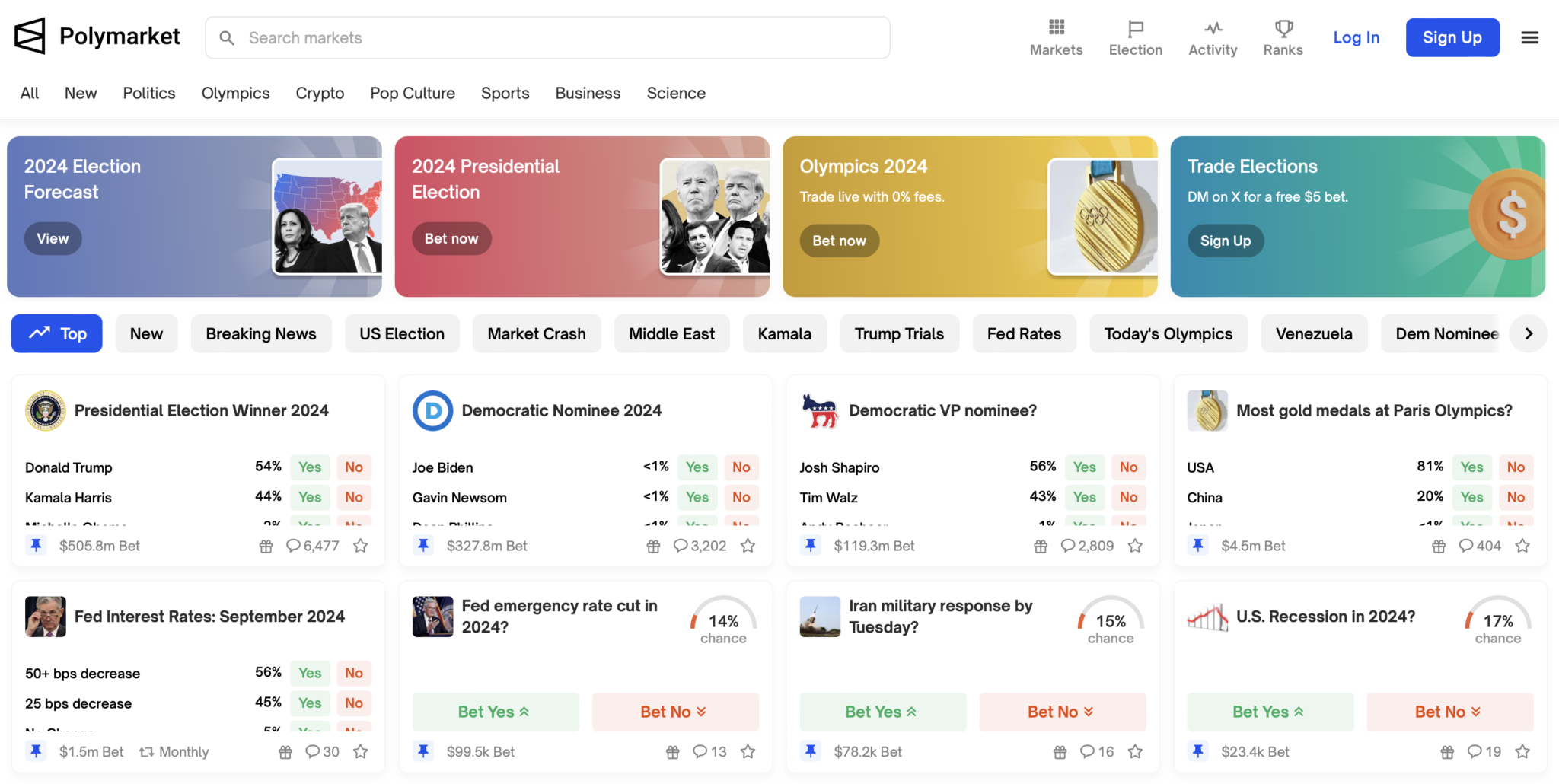Open the Crypto category
1559x784 pixels.
pyautogui.click(x=320, y=93)
